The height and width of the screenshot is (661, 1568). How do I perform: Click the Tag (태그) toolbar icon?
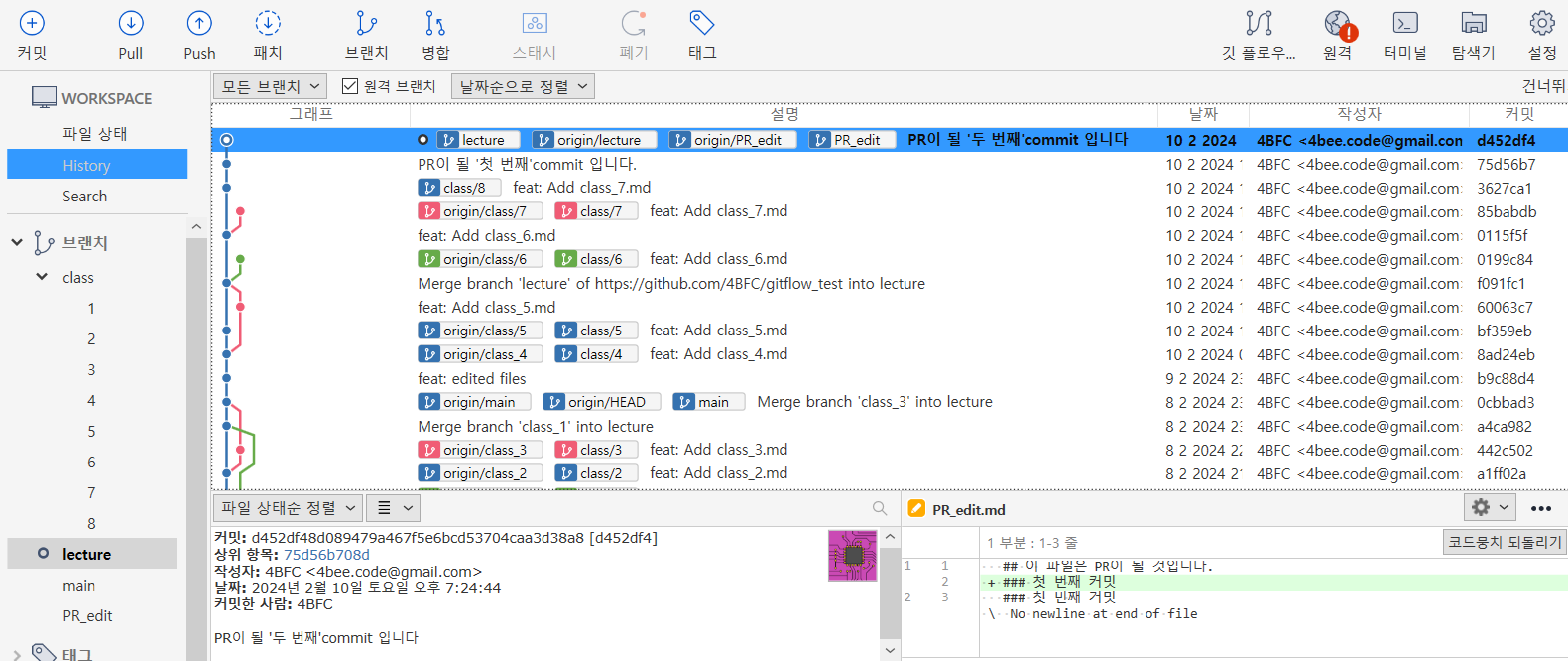click(x=702, y=23)
